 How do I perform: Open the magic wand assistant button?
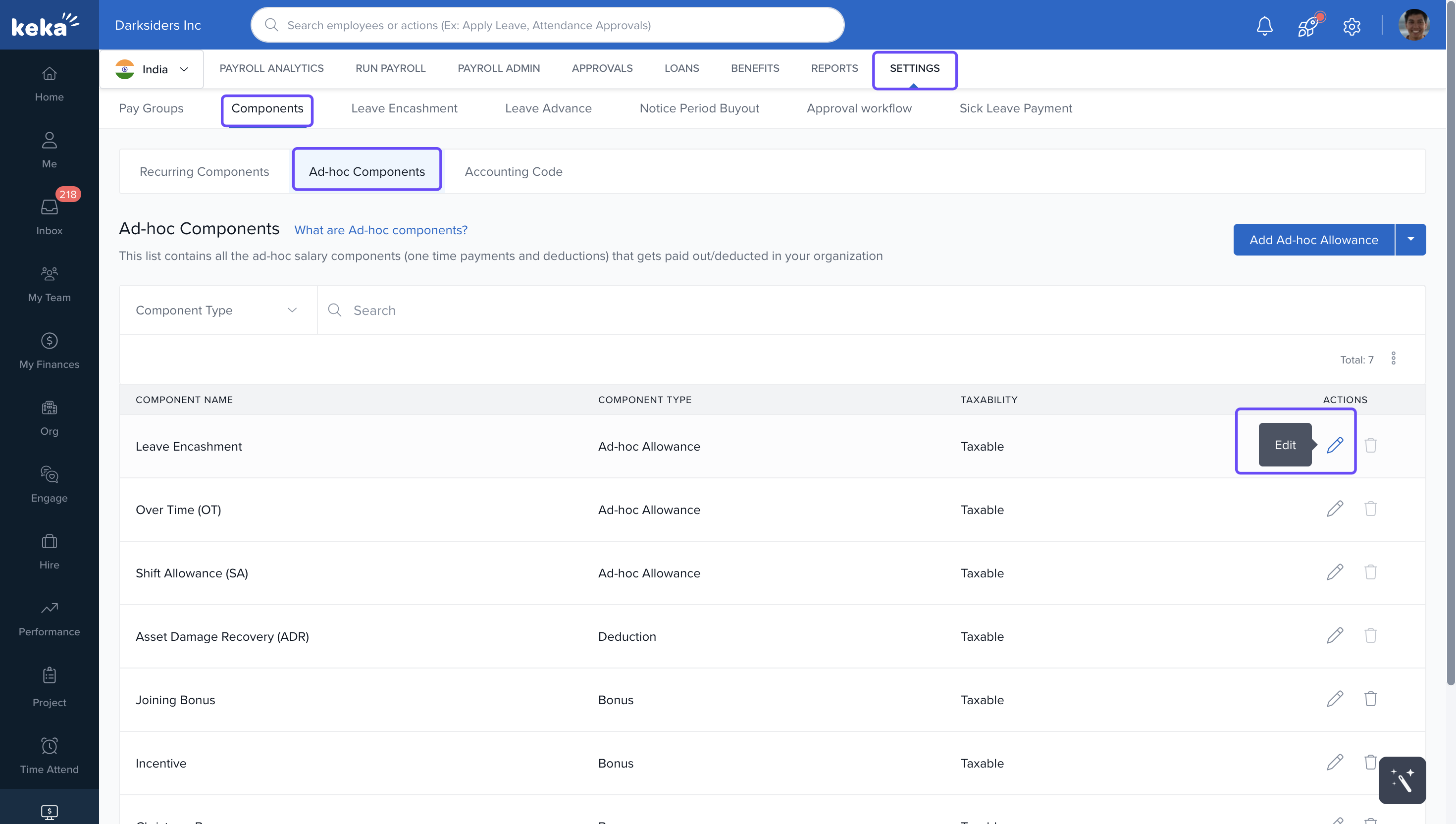[1402, 780]
